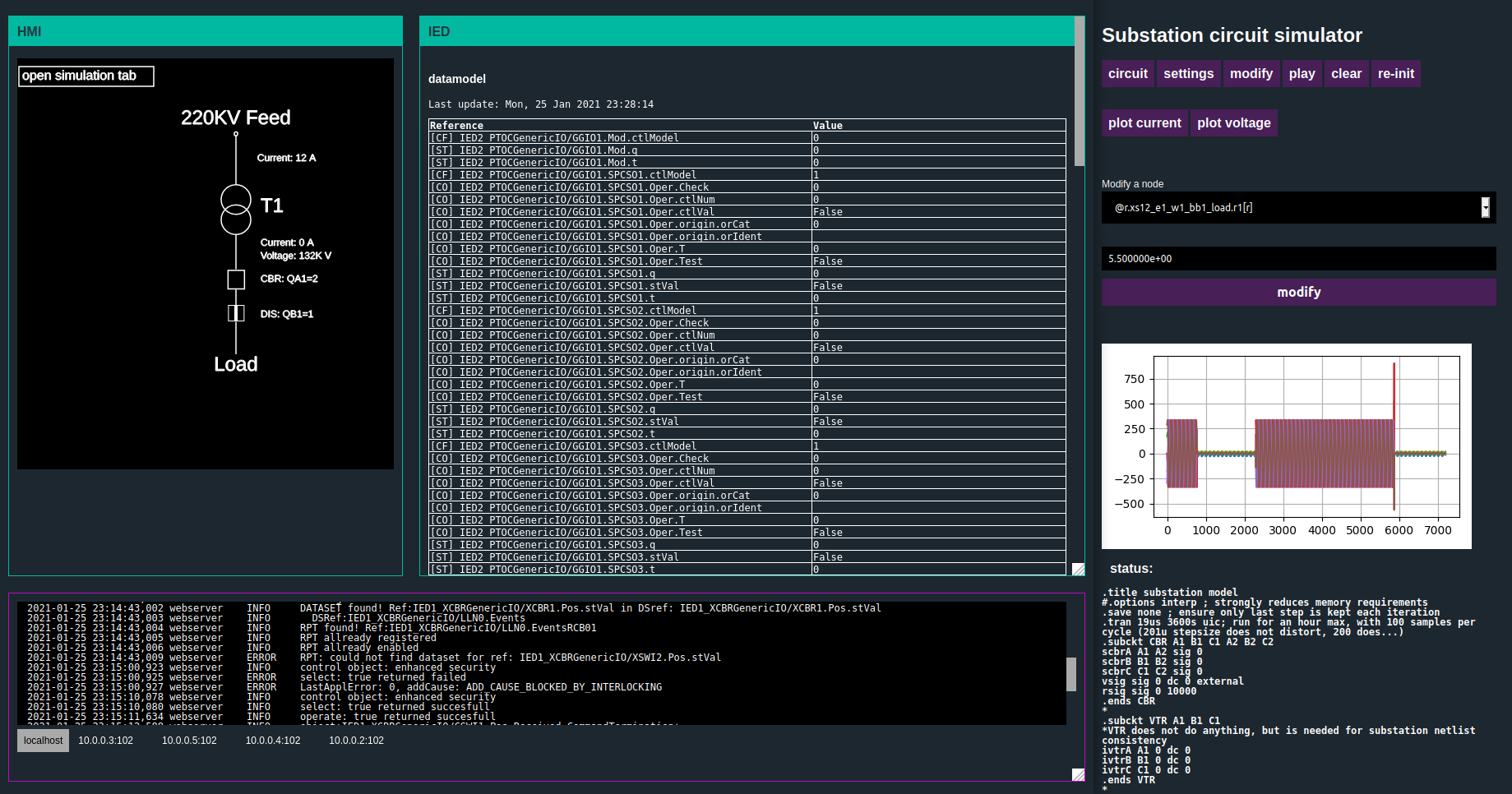Click the re-init button
Viewport: 1512px width, 794px height.
pos(1395,74)
